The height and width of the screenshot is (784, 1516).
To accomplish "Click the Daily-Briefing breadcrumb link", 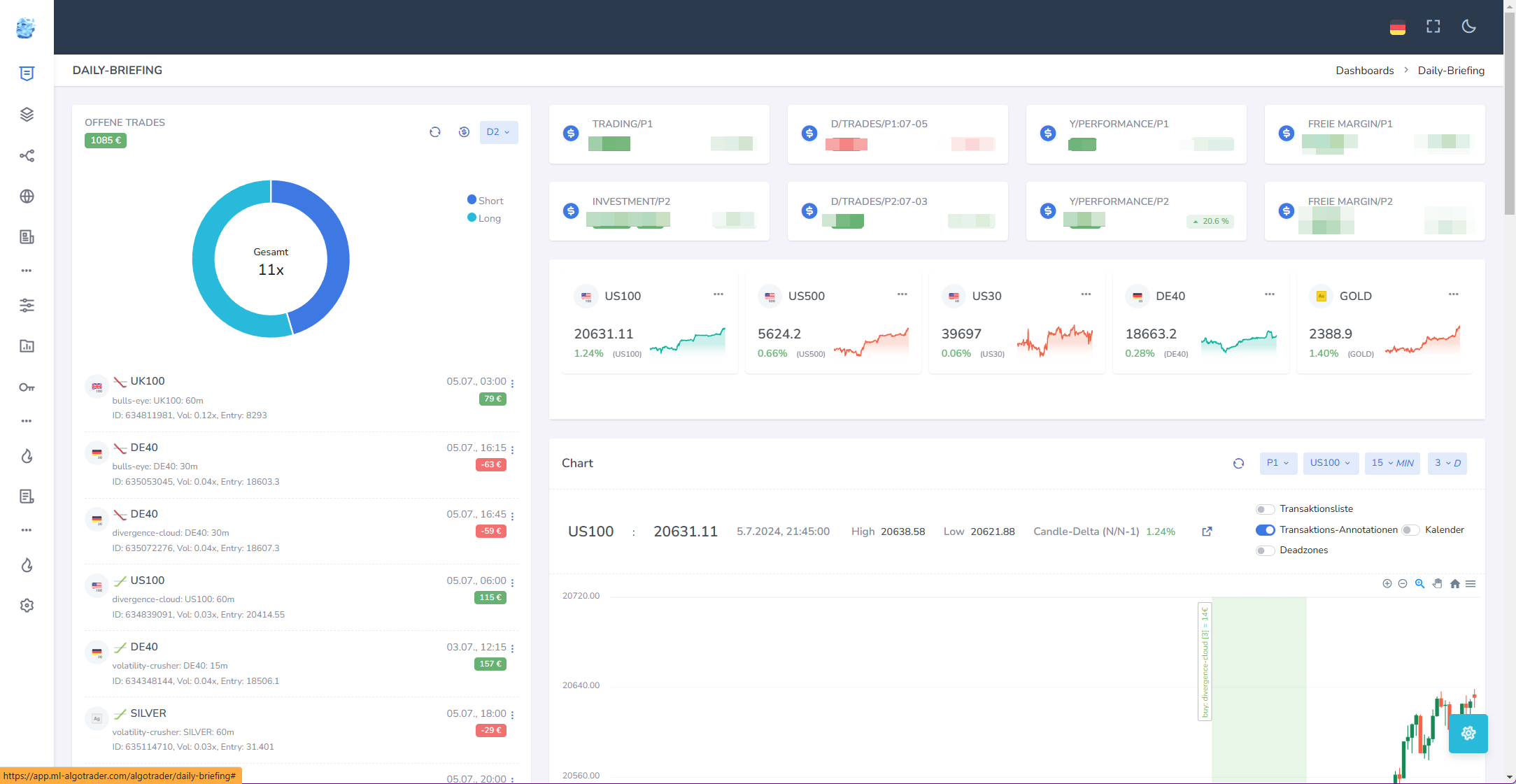I will (1451, 71).
